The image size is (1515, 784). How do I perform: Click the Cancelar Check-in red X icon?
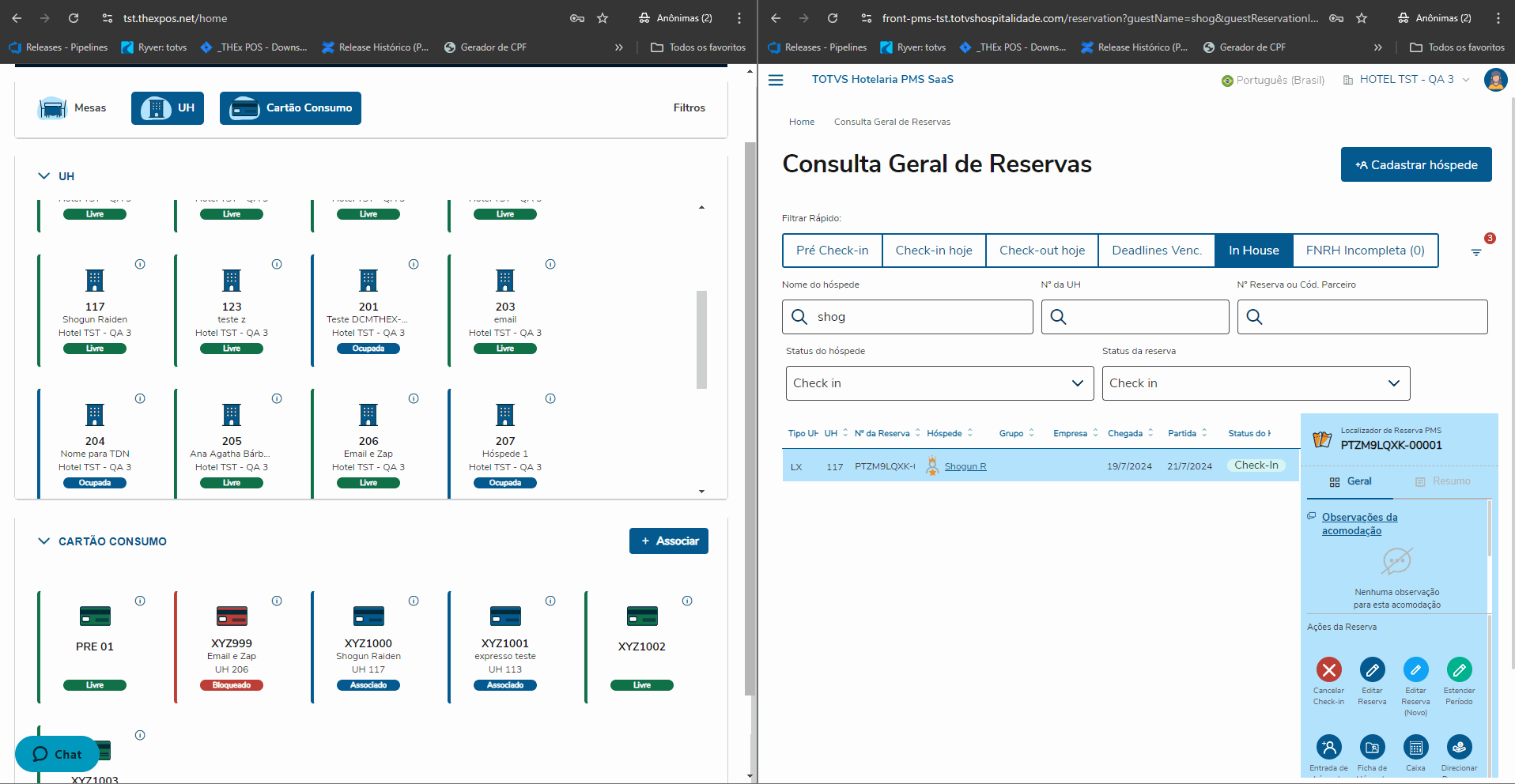(x=1328, y=670)
